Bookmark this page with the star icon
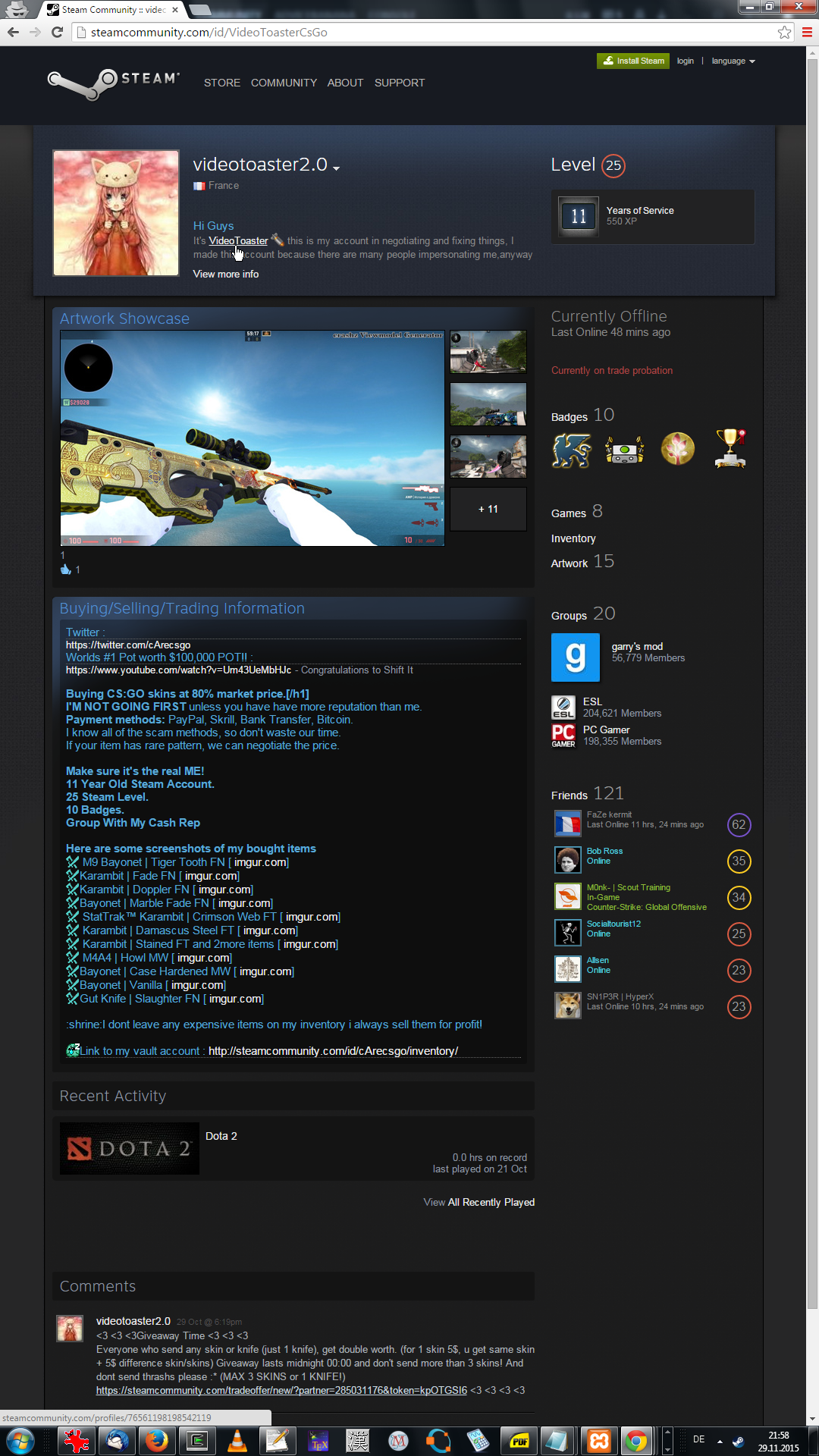This screenshot has width=819, height=1456. [784, 32]
